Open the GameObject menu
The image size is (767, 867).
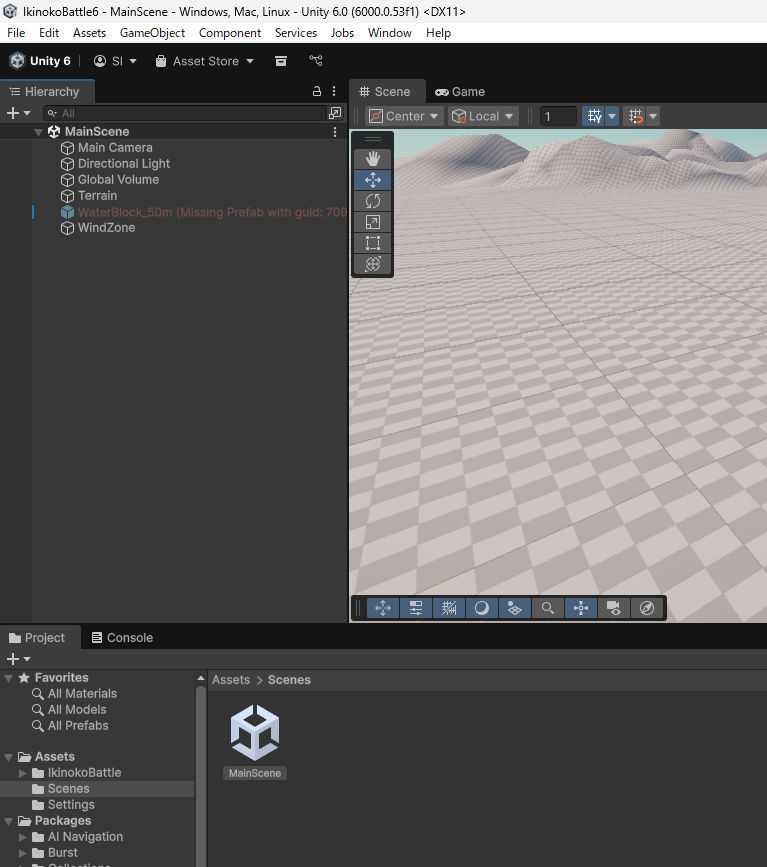tap(152, 33)
